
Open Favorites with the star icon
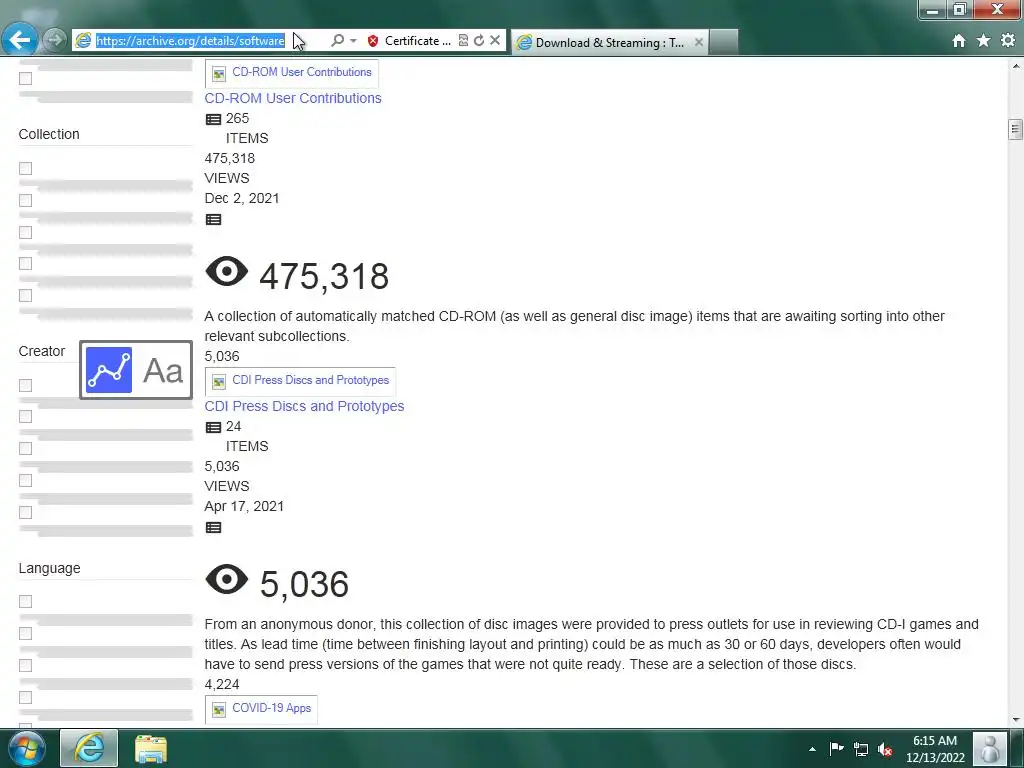(984, 40)
